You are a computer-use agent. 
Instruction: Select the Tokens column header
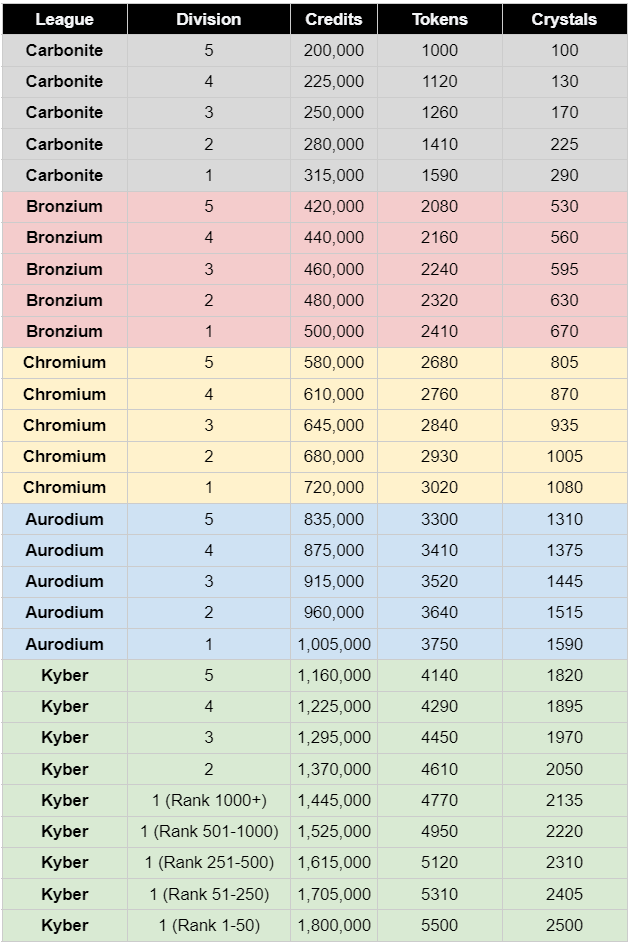(x=439, y=19)
